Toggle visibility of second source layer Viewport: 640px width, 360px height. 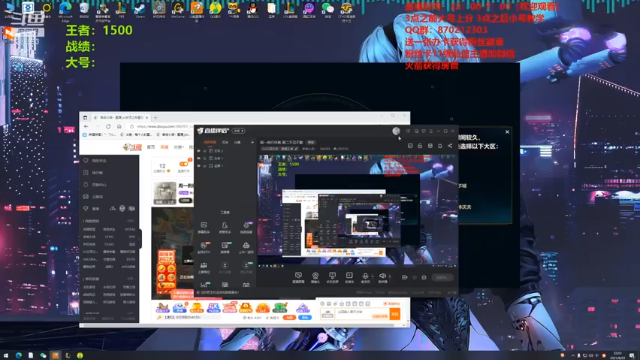point(199,158)
